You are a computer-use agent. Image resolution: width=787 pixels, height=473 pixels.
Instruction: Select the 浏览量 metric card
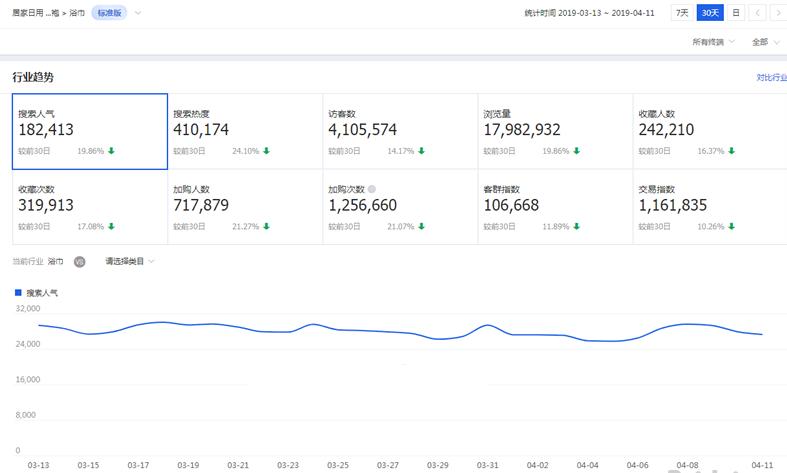555,132
